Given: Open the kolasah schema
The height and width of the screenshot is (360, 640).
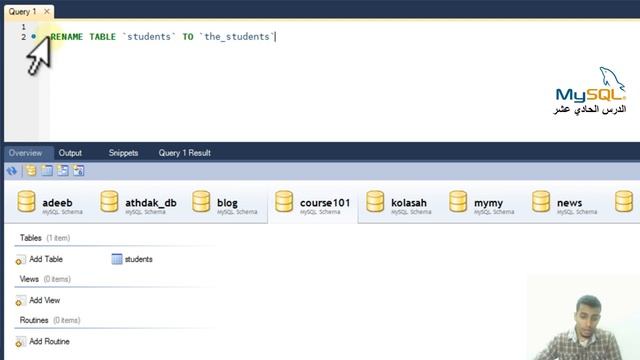Looking at the screenshot, I should (398, 203).
